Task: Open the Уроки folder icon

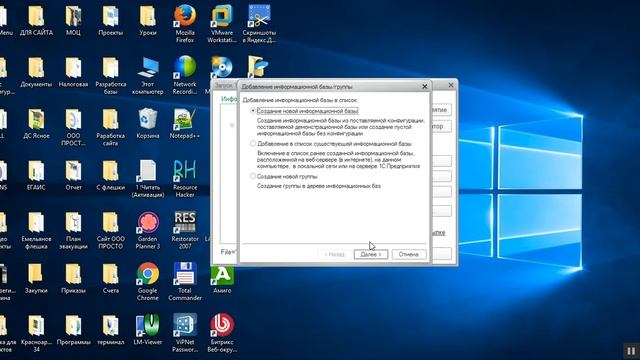Action: pos(148,16)
